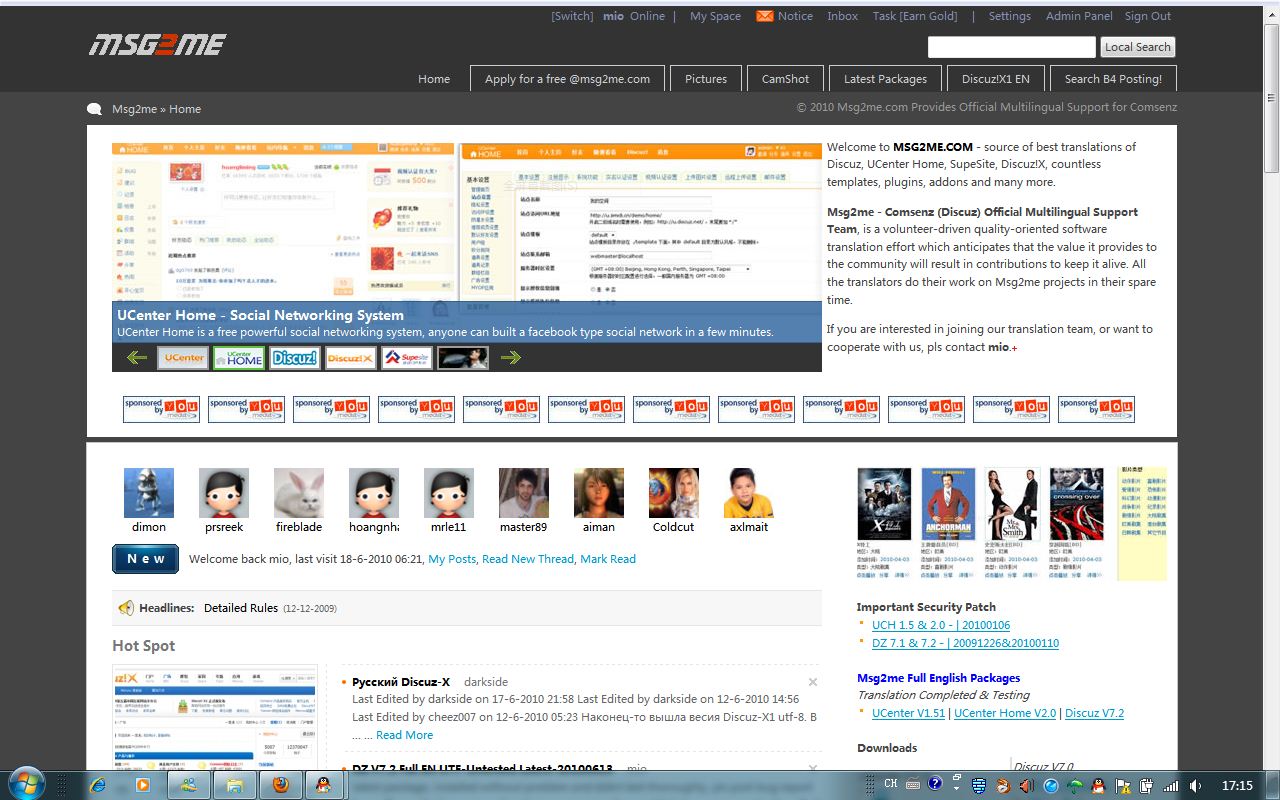
Task: Open My Posts link
Action: (452, 559)
